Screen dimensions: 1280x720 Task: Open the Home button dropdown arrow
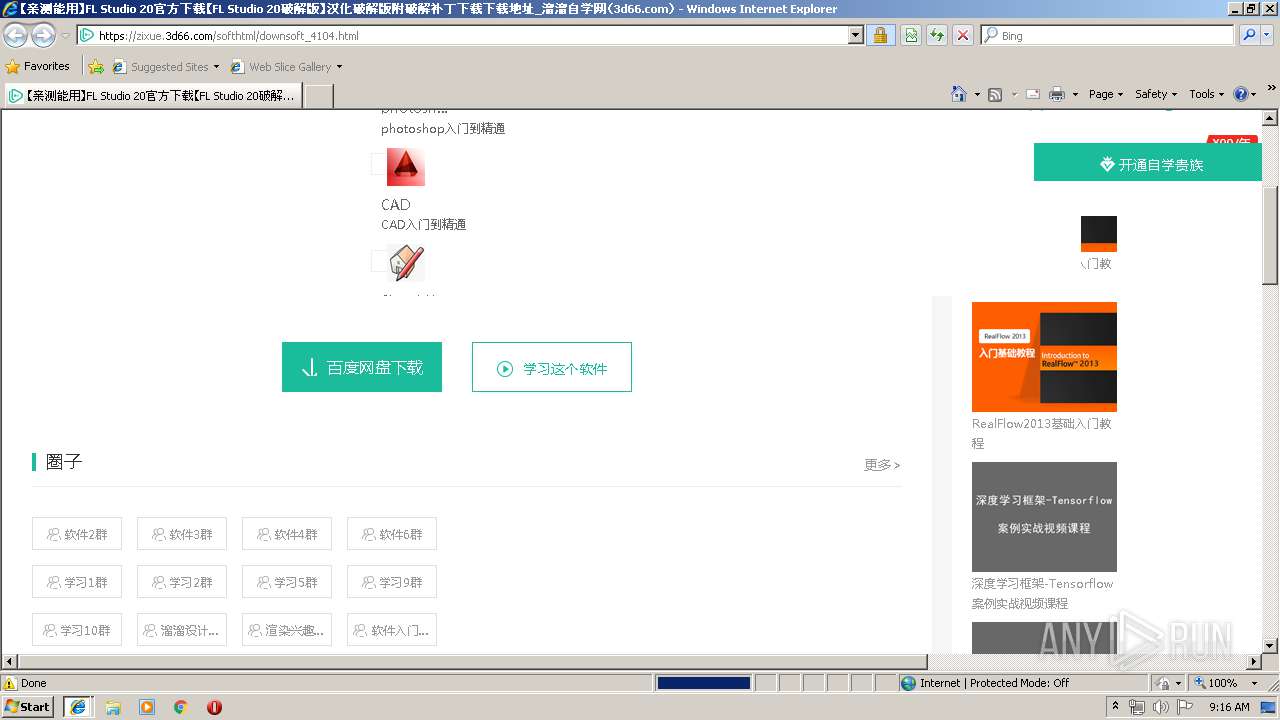click(x=977, y=94)
